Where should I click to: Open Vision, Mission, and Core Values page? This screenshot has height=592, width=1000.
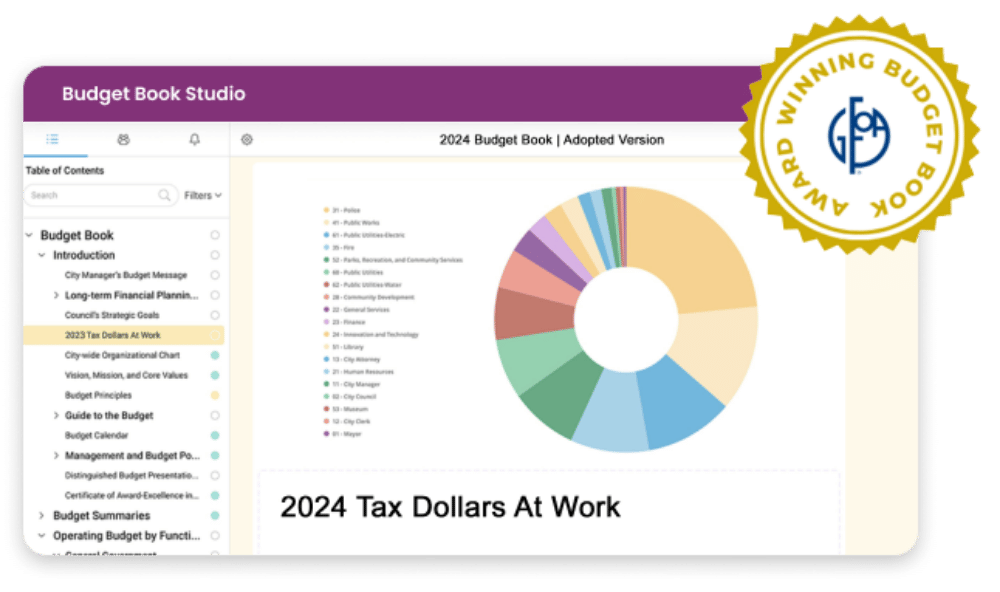[x=126, y=375]
